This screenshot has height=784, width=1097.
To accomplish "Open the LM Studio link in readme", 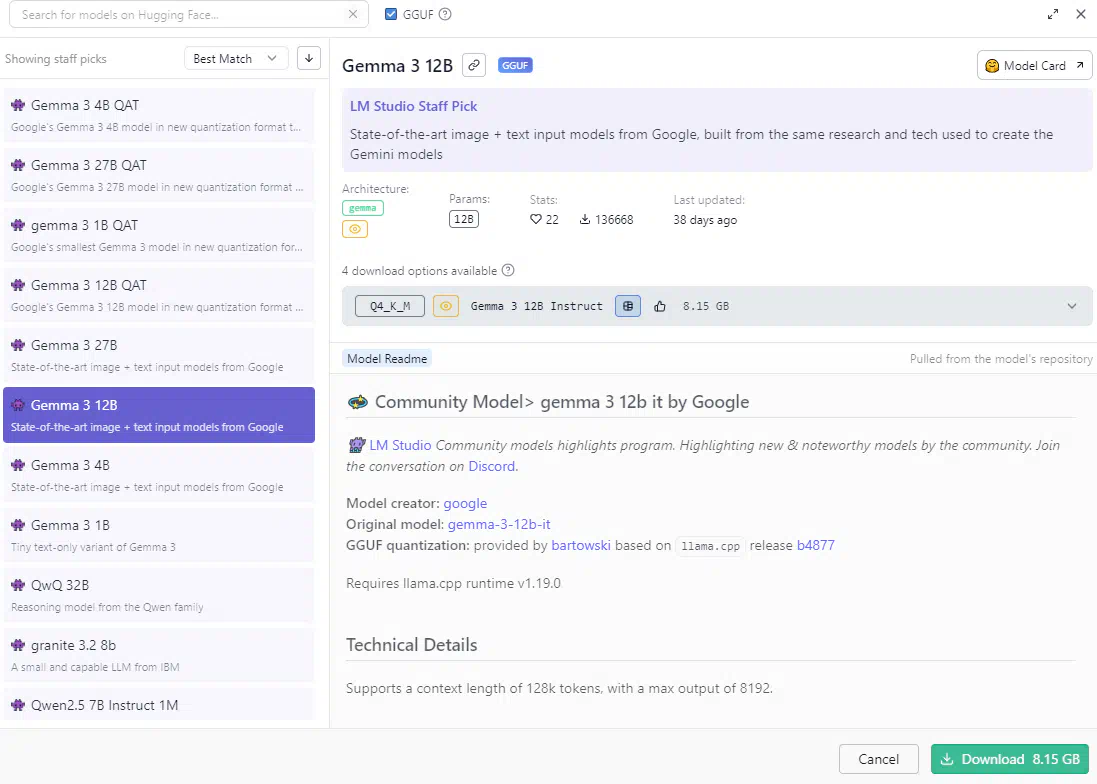I will [x=400, y=445].
